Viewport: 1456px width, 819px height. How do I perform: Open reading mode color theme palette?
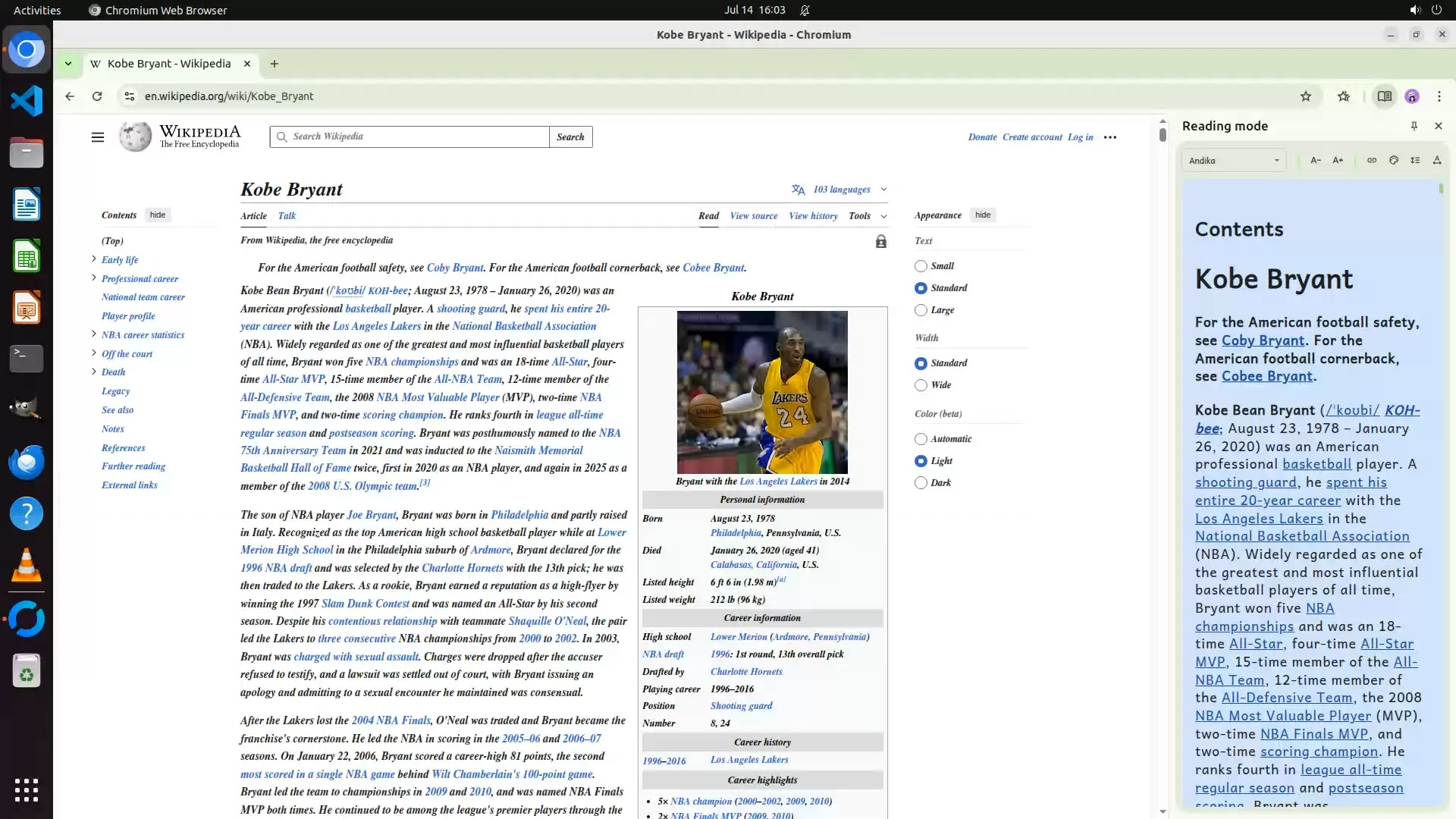[x=1393, y=160]
